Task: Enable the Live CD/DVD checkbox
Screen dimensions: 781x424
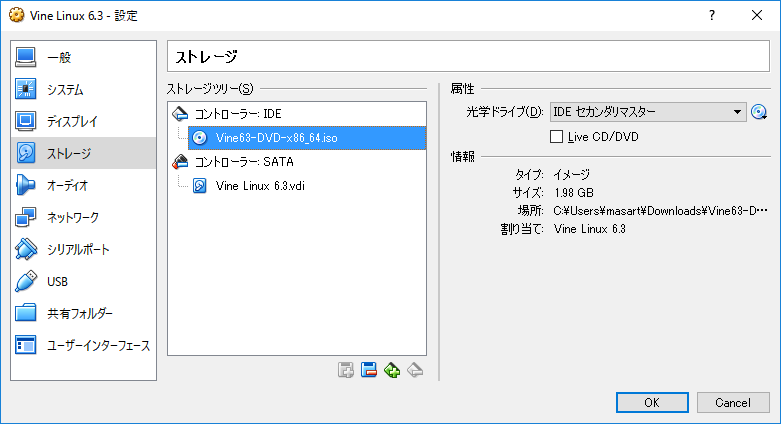Action: tap(556, 137)
